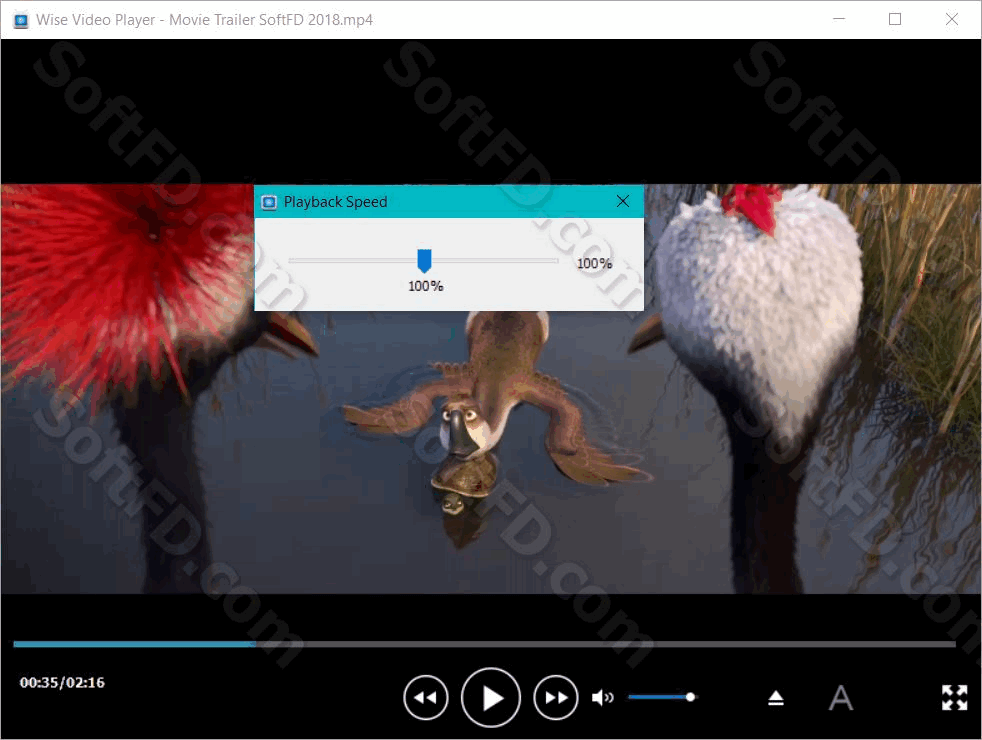This screenshot has height=740, width=982.
Task: Click the volume slider handle
Action: 690,697
